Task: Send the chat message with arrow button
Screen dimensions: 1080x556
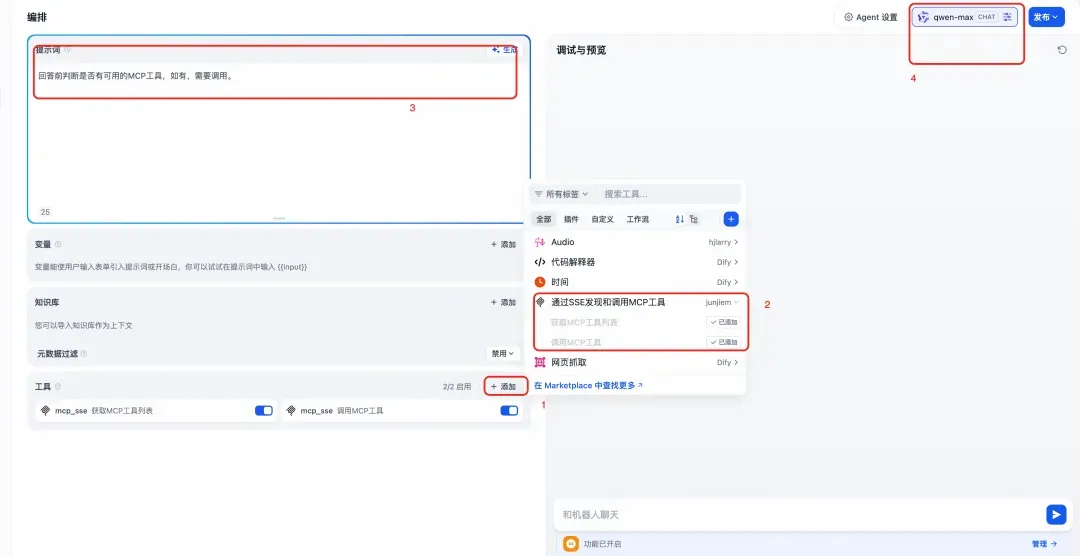Action: 1056,514
